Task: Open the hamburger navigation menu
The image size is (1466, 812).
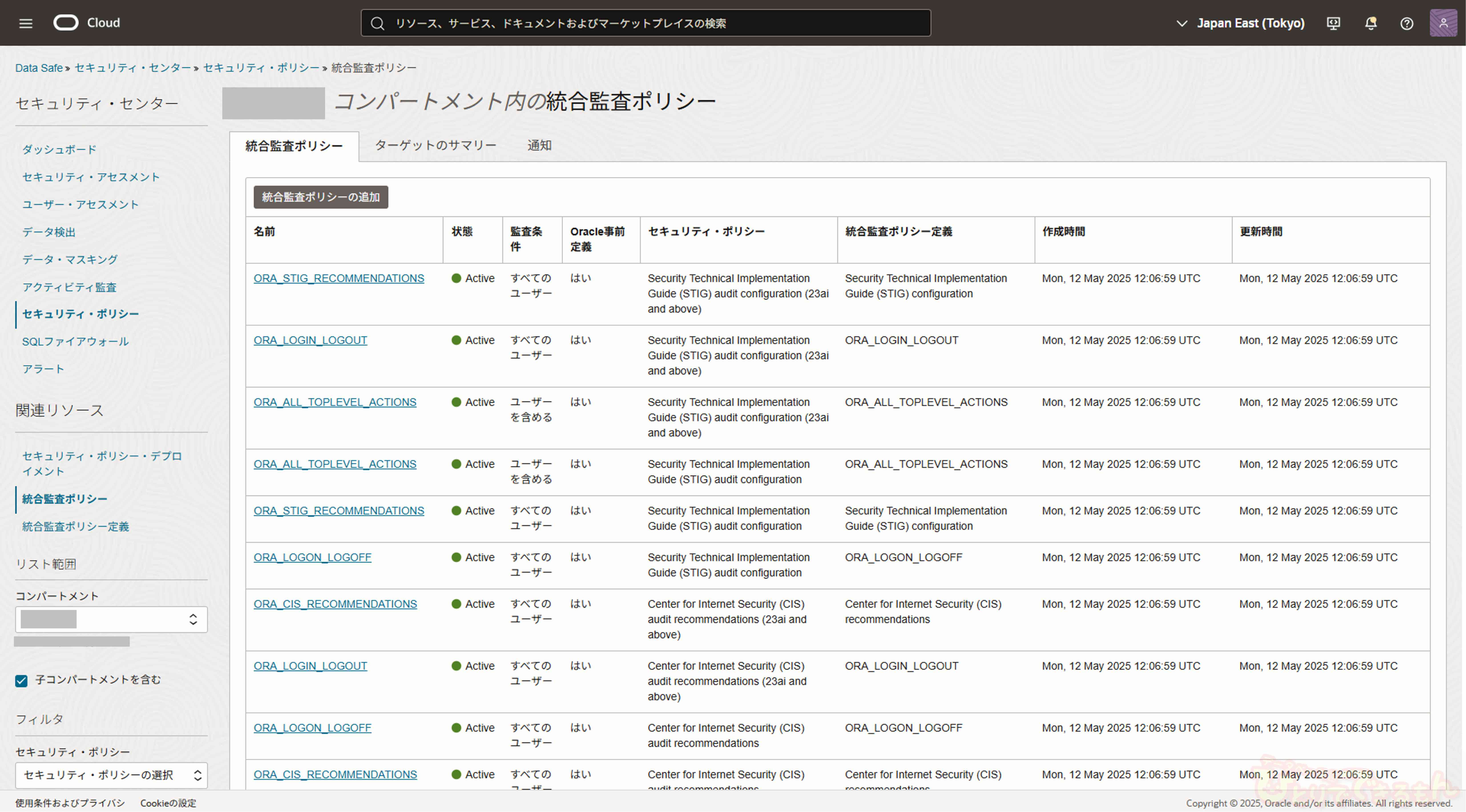Action: click(26, 23)
